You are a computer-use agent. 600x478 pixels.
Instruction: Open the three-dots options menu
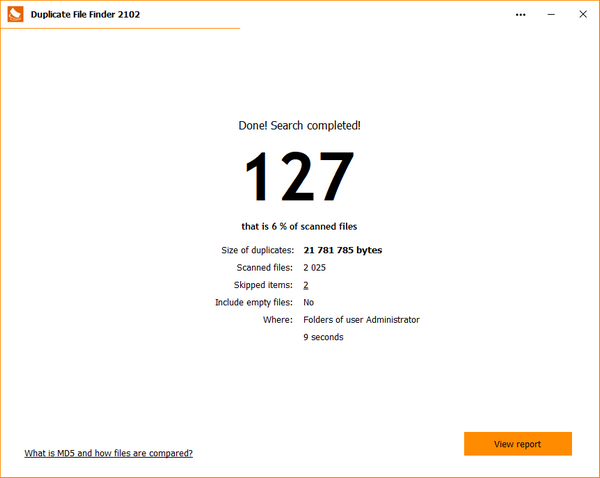pyautogui.click(x=520, y=15)
